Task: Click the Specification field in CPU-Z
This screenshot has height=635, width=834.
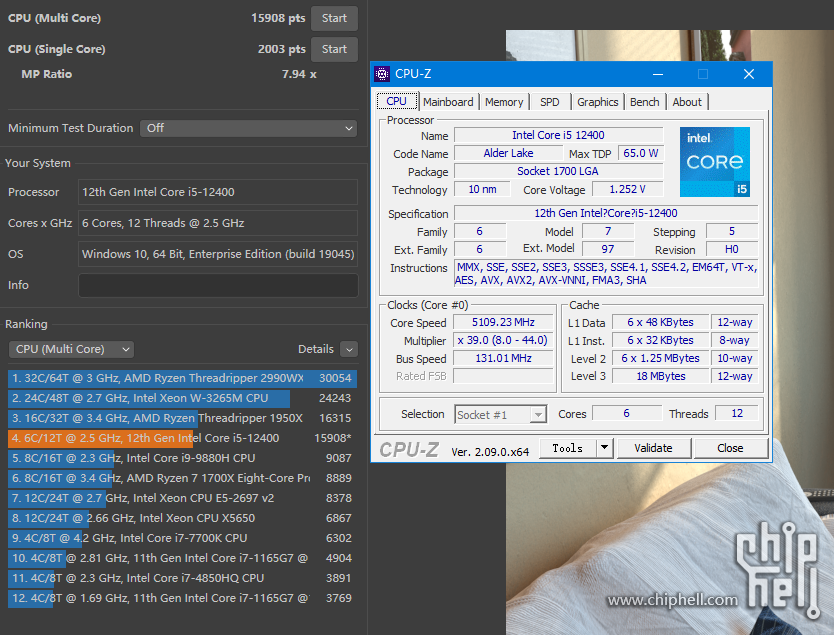Action: coord(606,213)
